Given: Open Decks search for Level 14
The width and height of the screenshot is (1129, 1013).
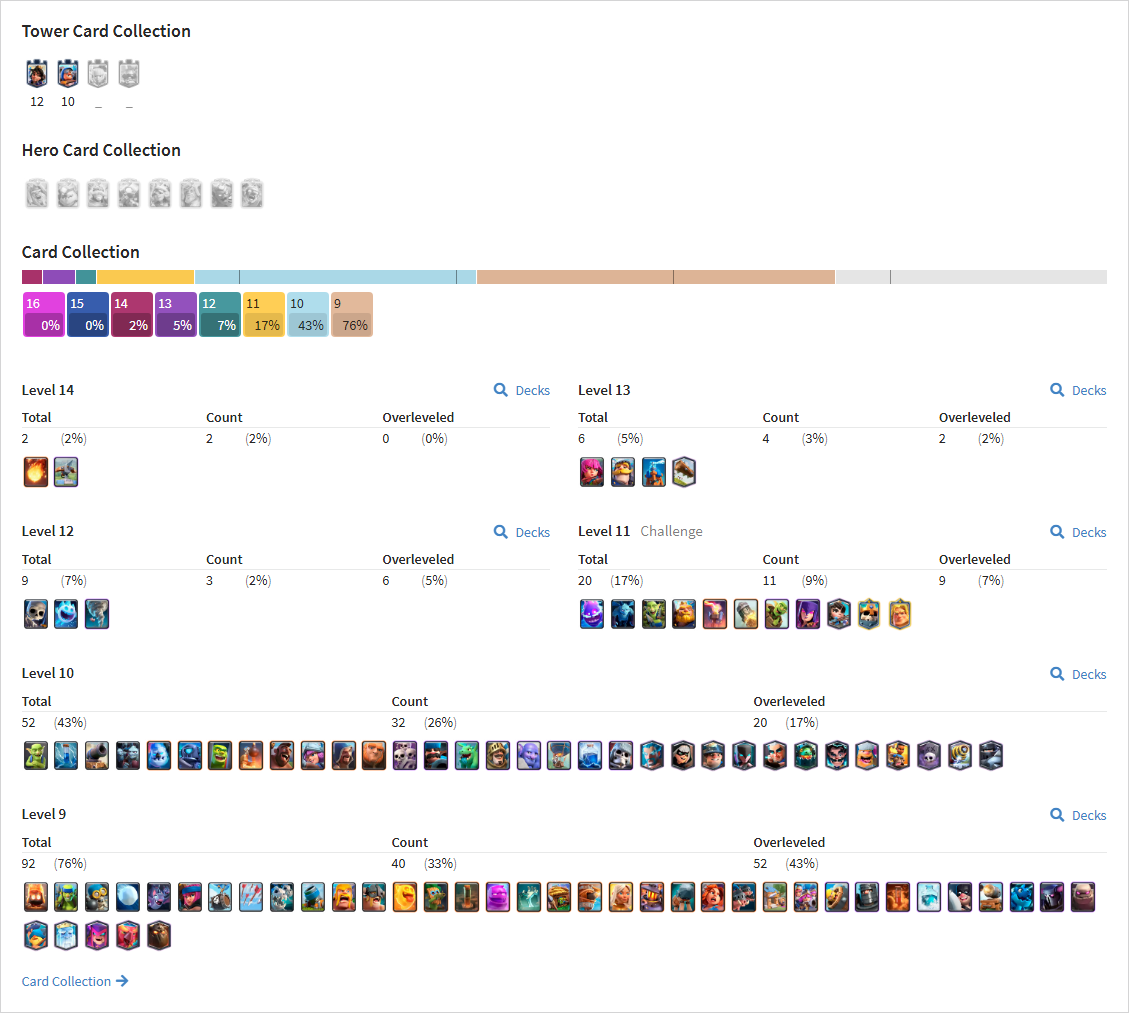Looking at the screenshot, I should coord(522,390).
